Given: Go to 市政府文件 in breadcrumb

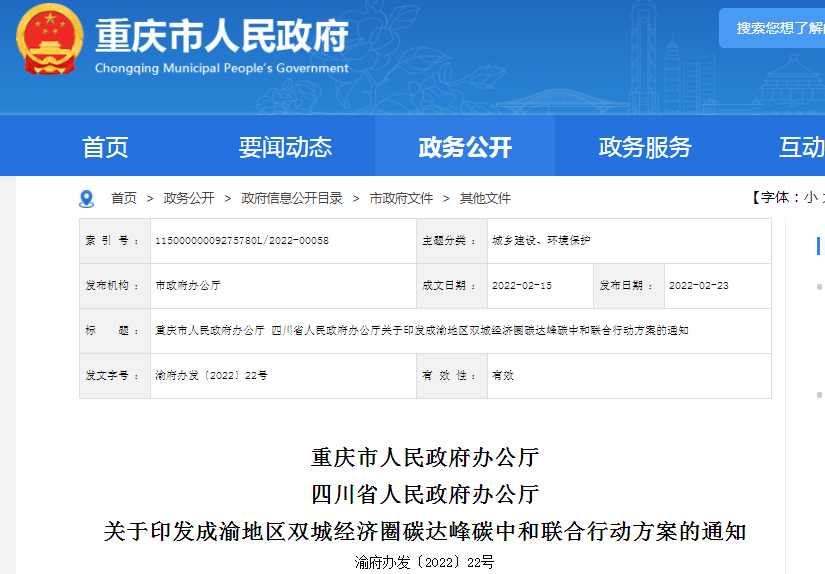Looking at the screenshot, I should point(401,198).
